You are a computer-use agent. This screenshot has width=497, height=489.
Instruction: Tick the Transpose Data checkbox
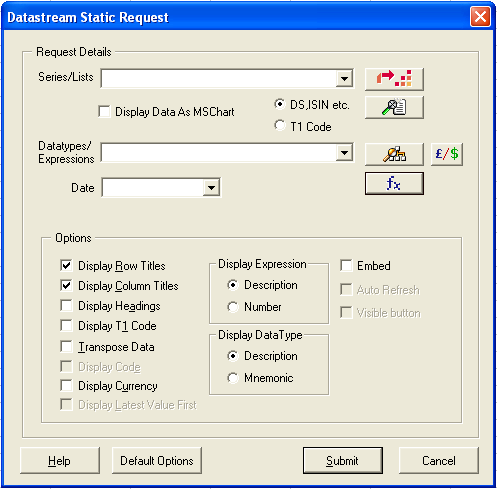click(66, 347)
